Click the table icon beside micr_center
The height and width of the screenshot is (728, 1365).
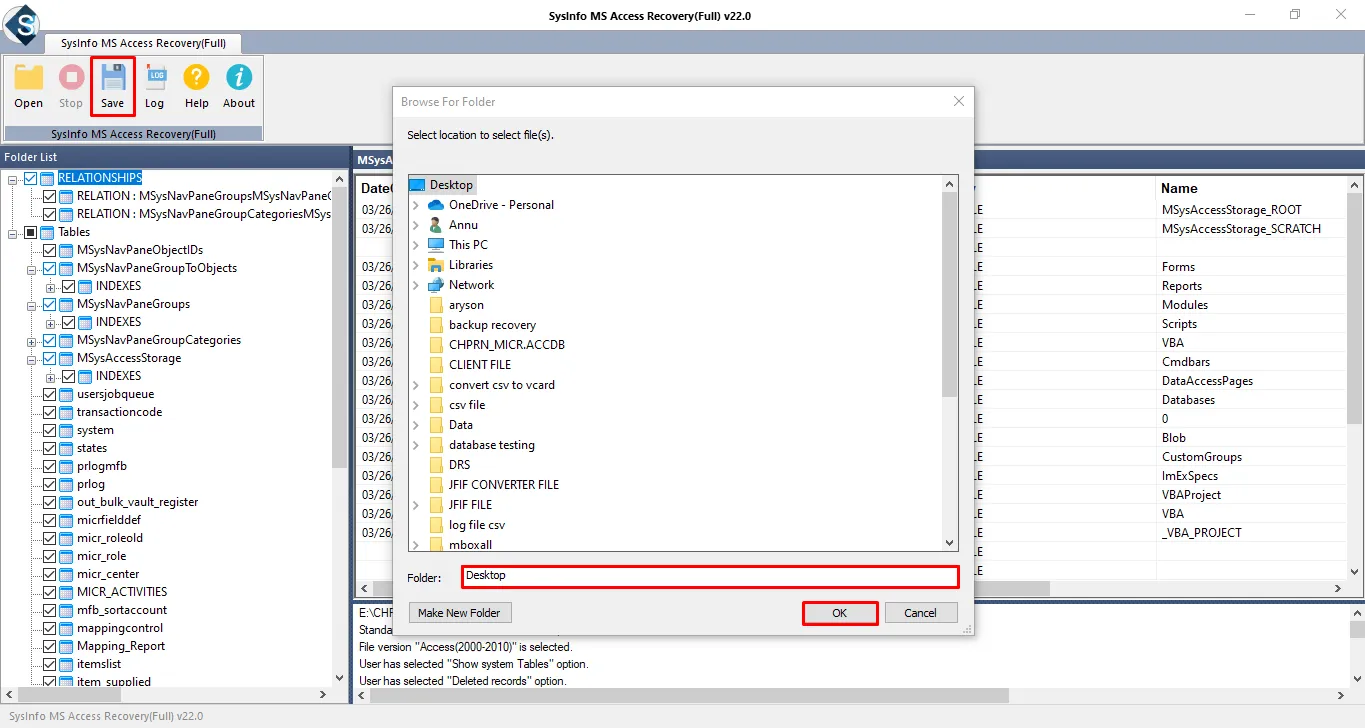point(66,574)
